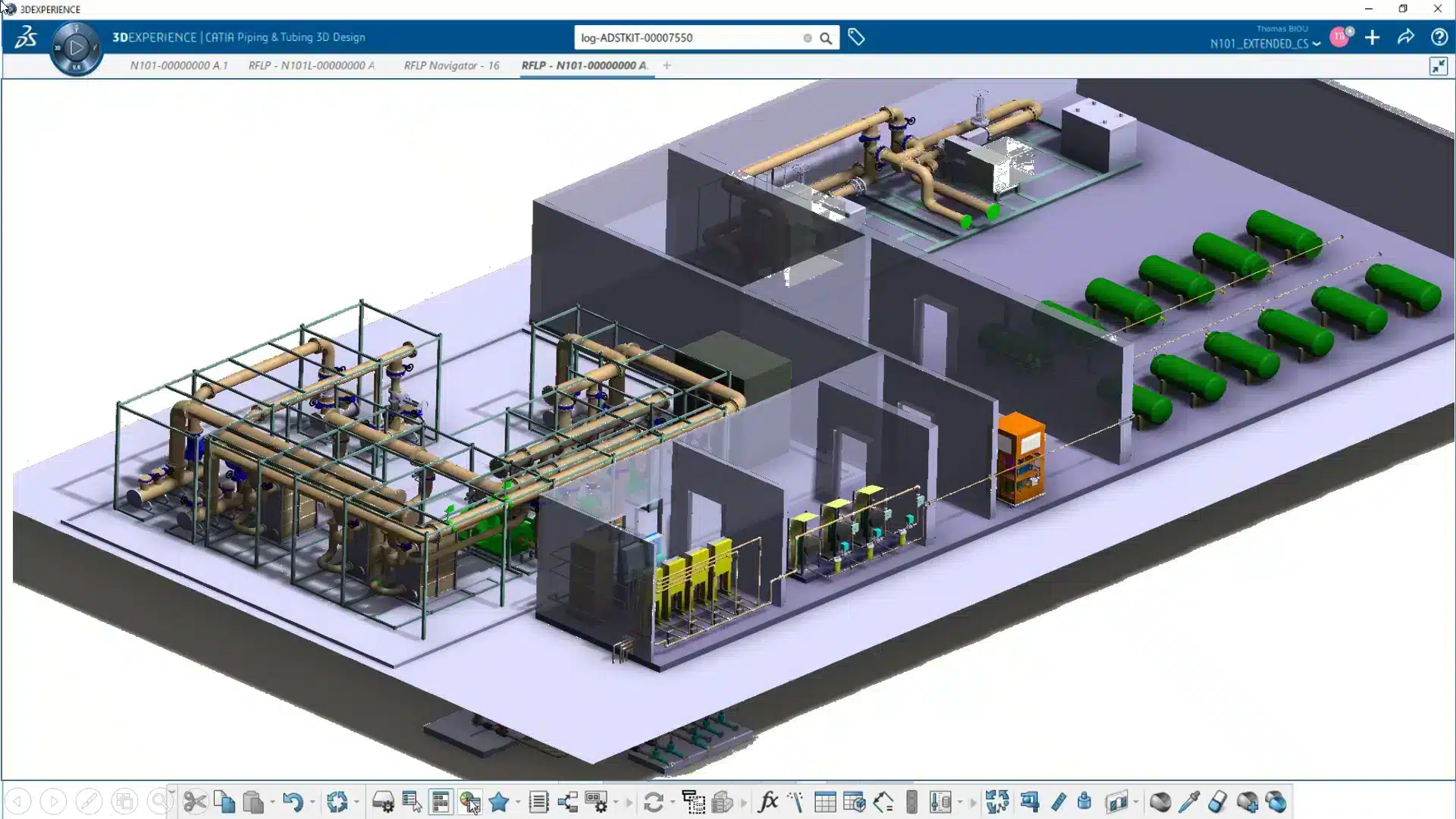Image resolution: width=1456 pixels, height=819 pixels.
Task: Open the formula fx editor icon
Action: (x=770, y=802)
